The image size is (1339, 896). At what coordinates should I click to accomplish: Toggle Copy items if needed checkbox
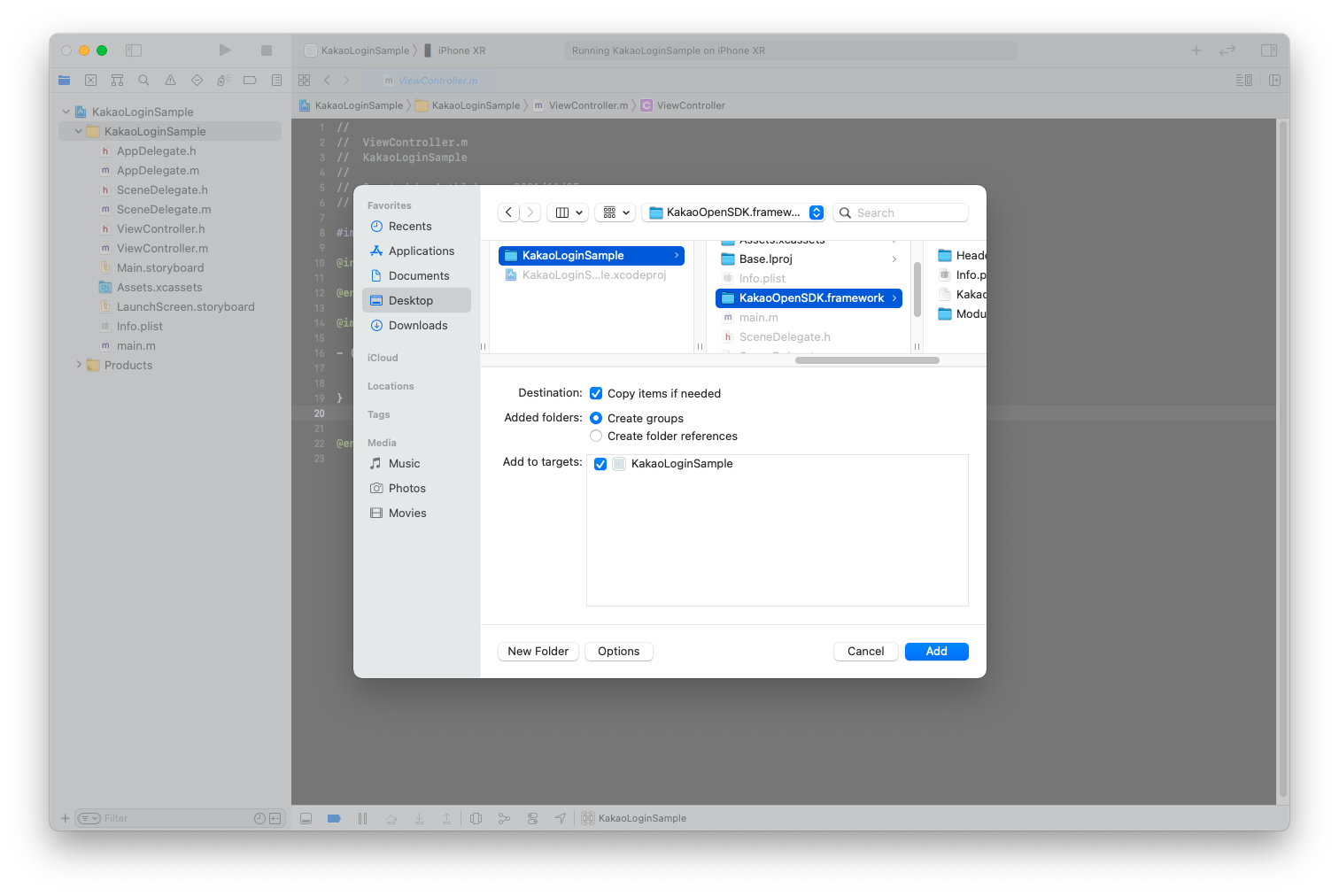tap(596, 394)
